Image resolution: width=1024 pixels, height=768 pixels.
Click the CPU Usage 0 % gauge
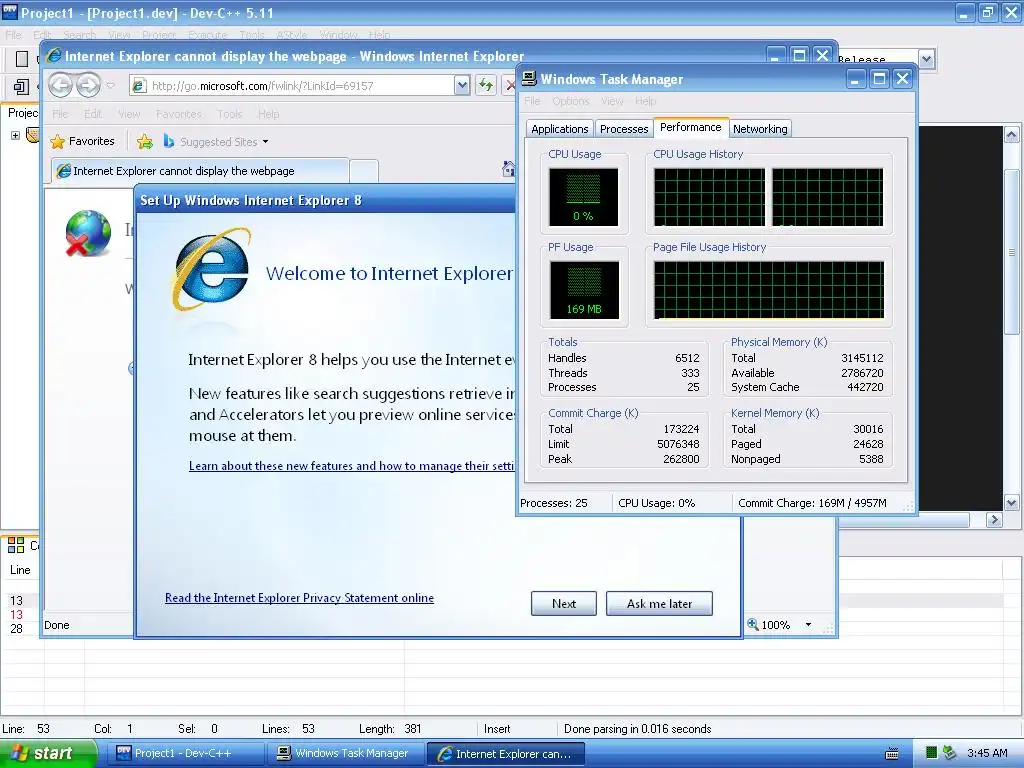click(x=583, y=197)
